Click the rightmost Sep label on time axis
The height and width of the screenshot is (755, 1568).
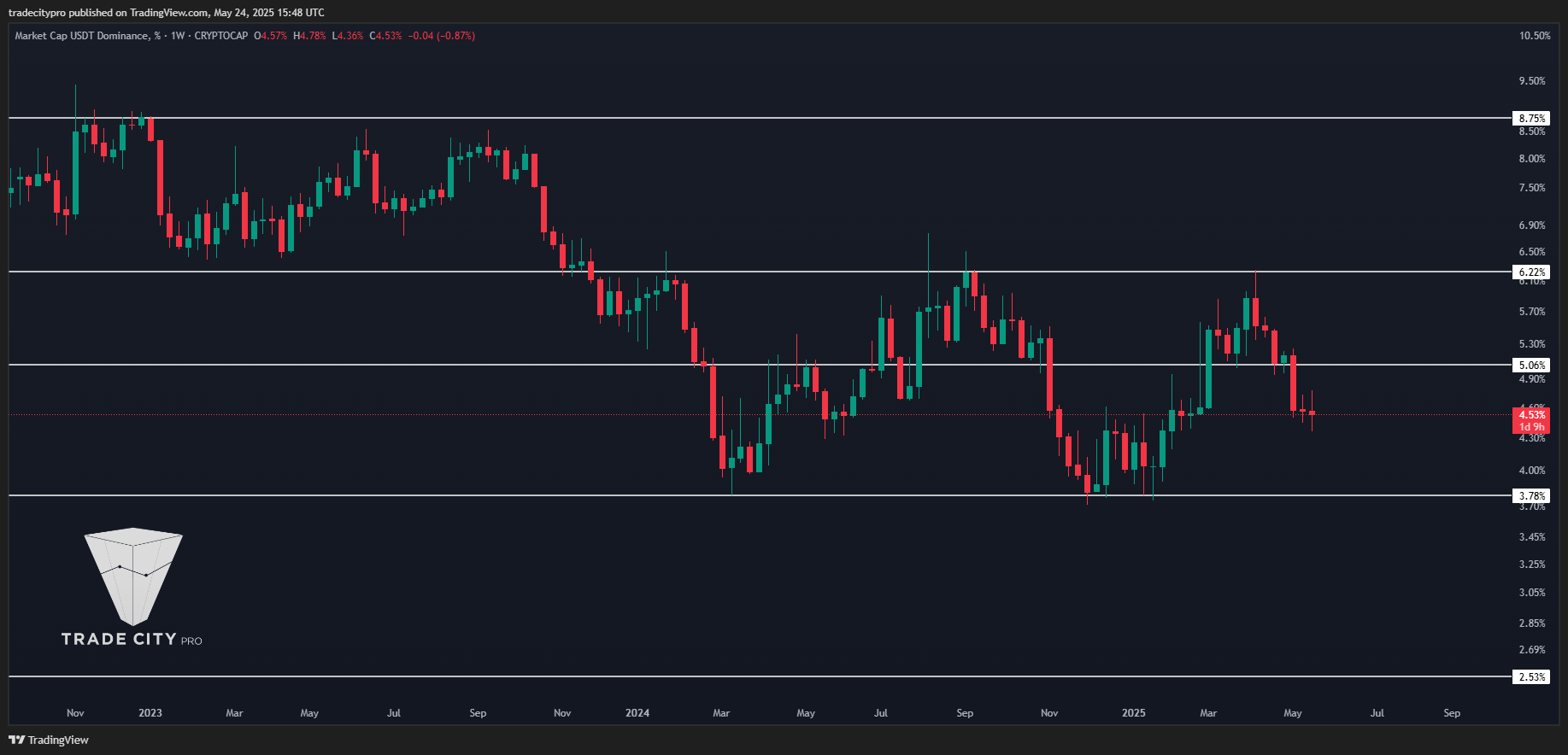tap(1452, 713)
